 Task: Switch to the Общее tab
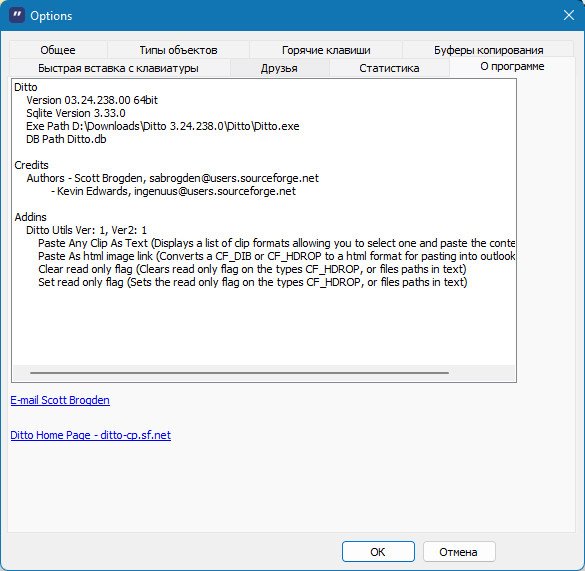(58, 50)
